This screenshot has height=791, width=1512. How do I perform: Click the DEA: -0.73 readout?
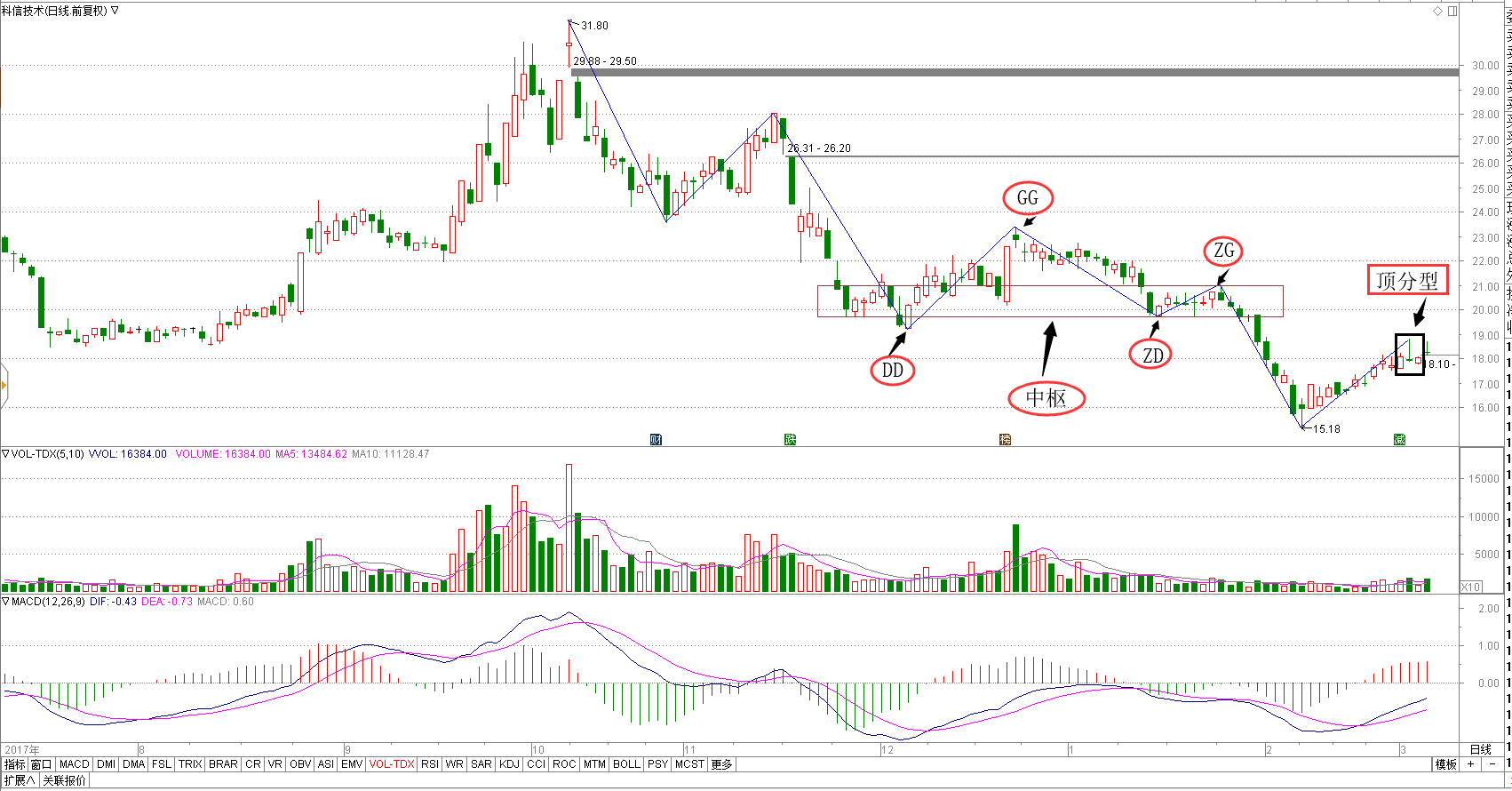click(x=167, y=602)
